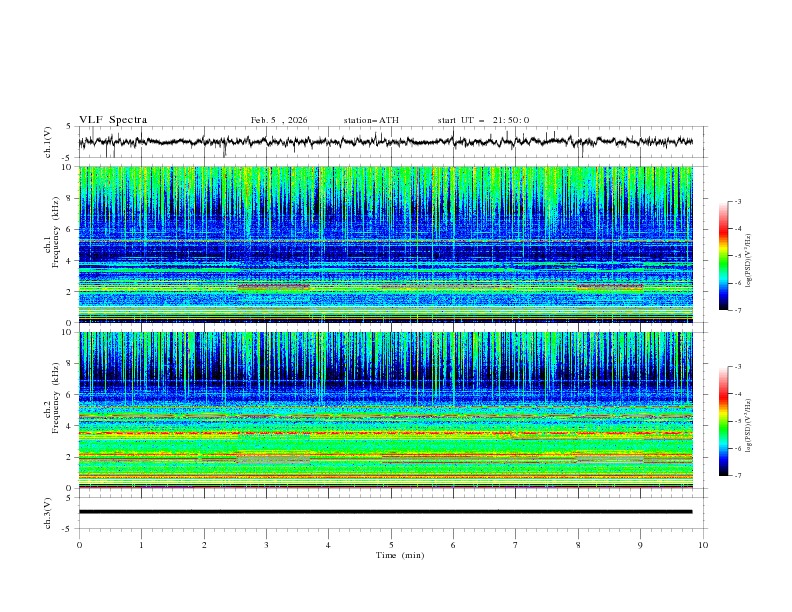The height and width of the screenshot is (612, 792).
Task: Click the ch.3 flat black voltage trace
Action: (x=385, y=512)
